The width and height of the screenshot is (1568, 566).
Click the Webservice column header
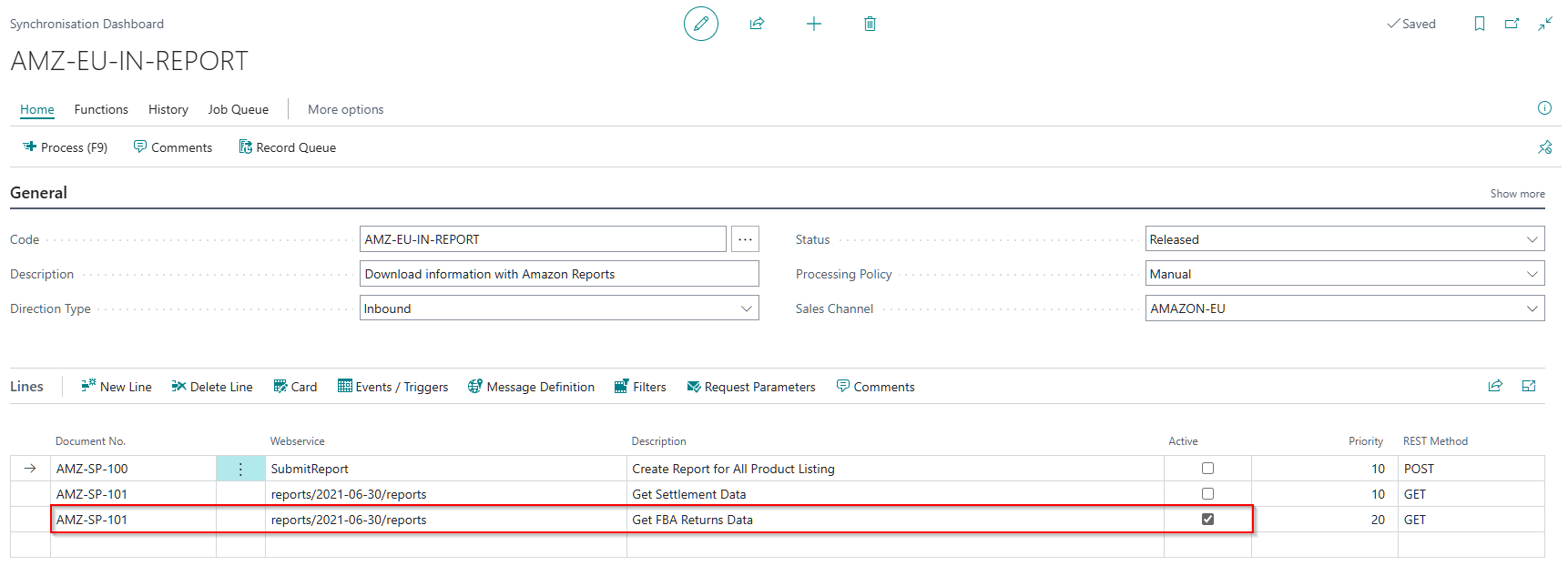[297, 441]
